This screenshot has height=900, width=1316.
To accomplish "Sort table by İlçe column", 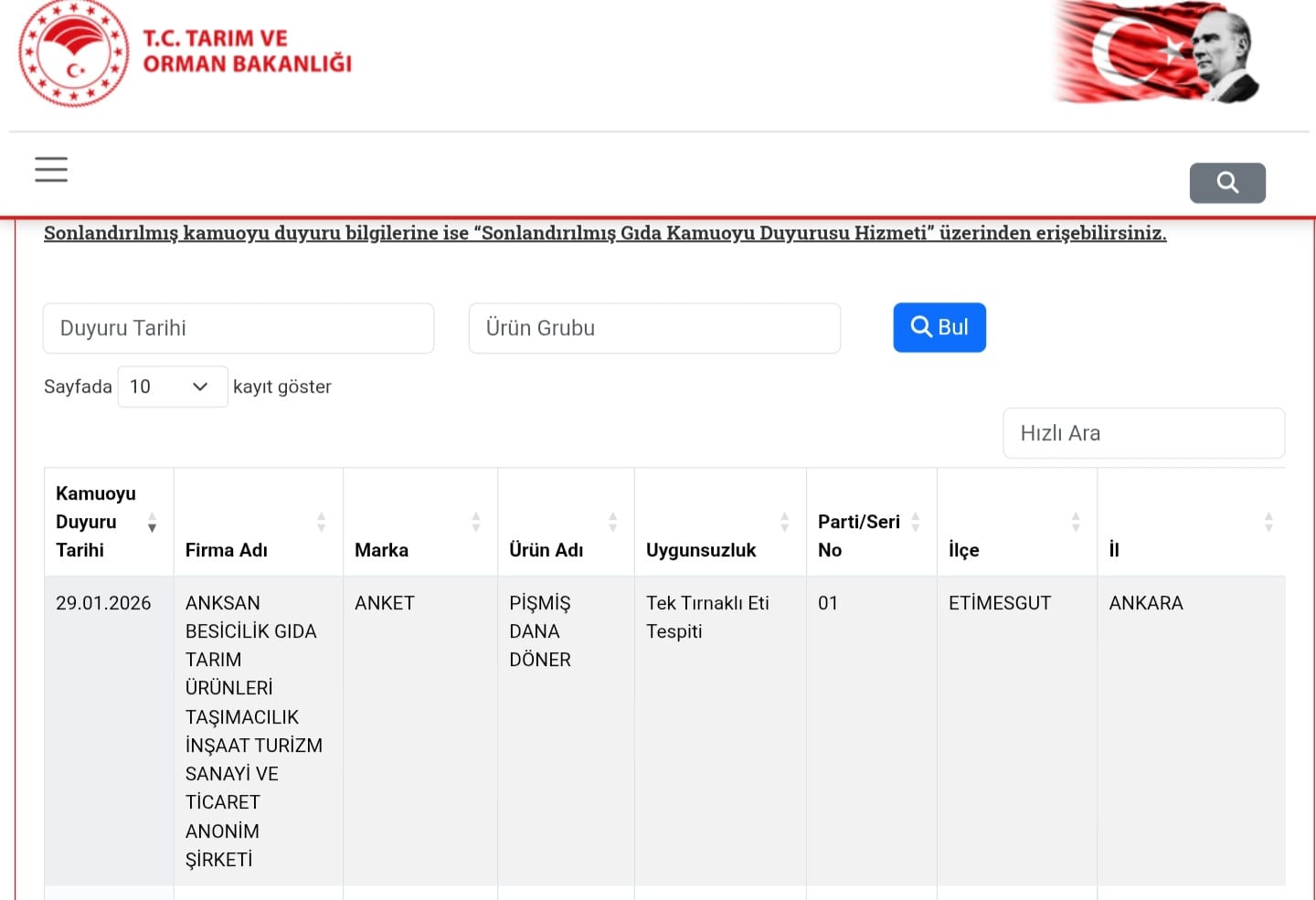I will click(x=1076, y=522).
